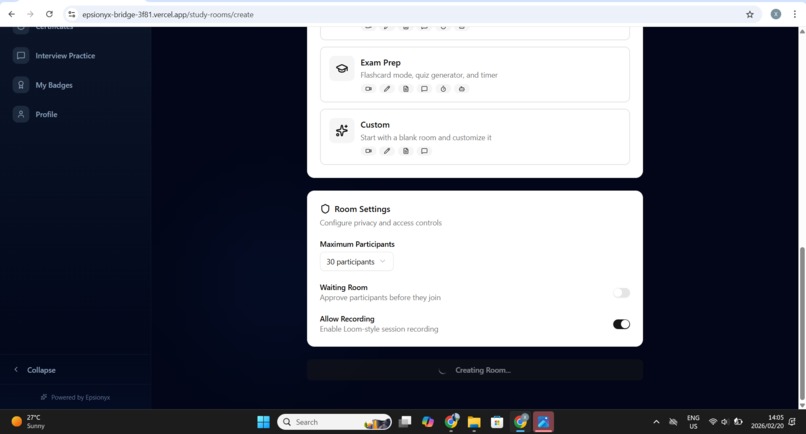The image size is (806, 434).
Task: Click the Exam Prep video camera icon
Action: coord(369,89)
